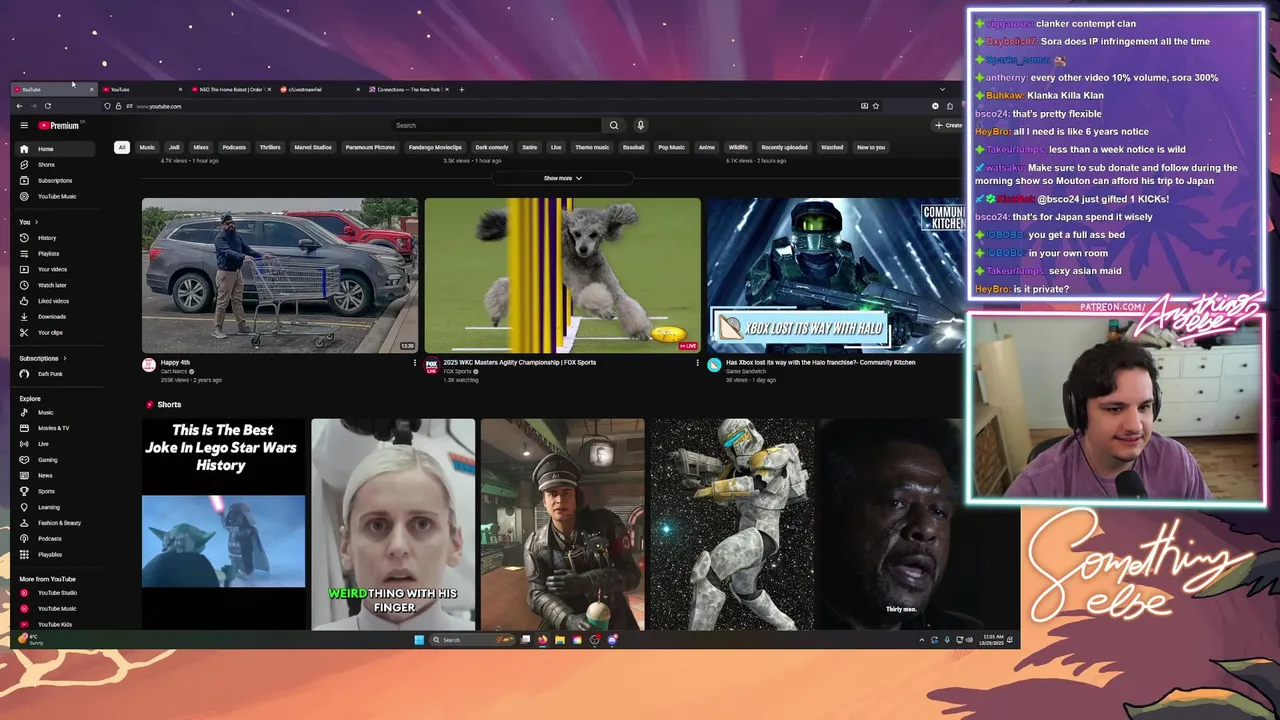Open Downloads in the sidebar

pyautogui.click(x=56, y=317)
